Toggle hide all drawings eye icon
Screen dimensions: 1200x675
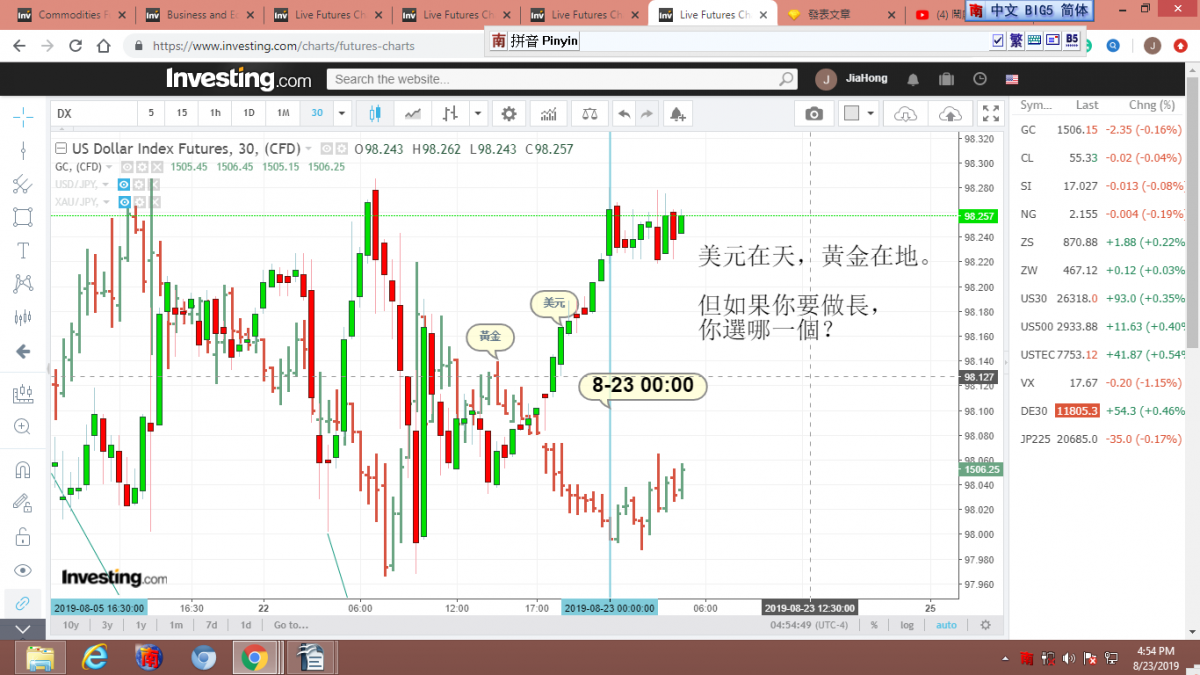pos(23,570)
